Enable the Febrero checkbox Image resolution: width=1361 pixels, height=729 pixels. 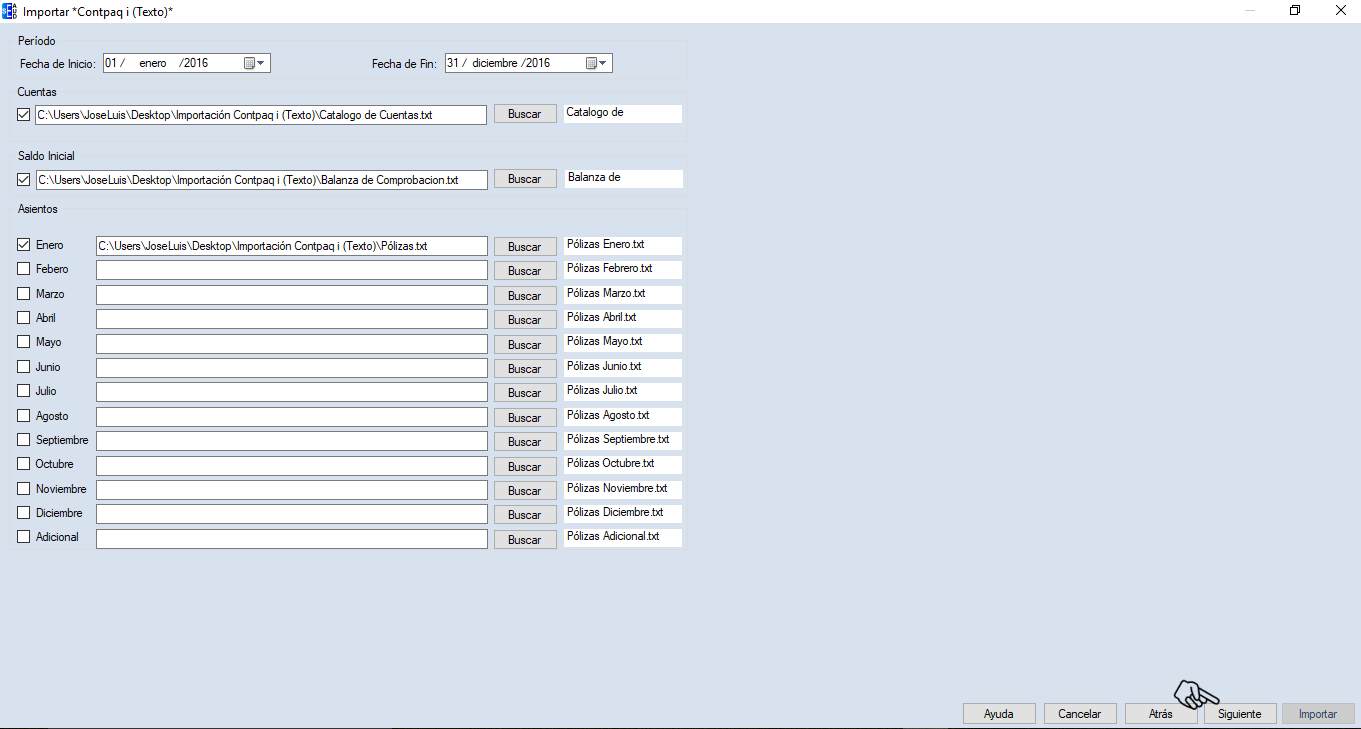[x=24, y=270]
